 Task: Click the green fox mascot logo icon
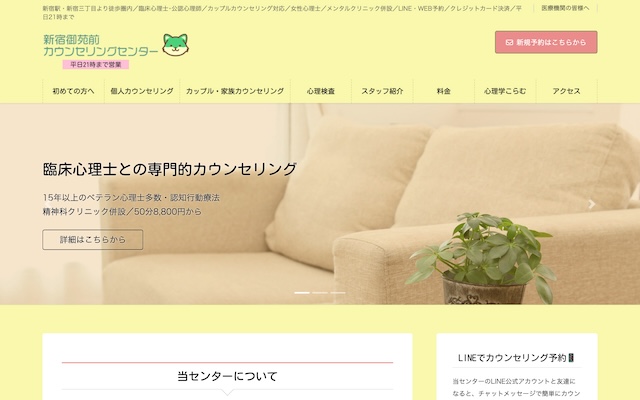tap(176, 44)
